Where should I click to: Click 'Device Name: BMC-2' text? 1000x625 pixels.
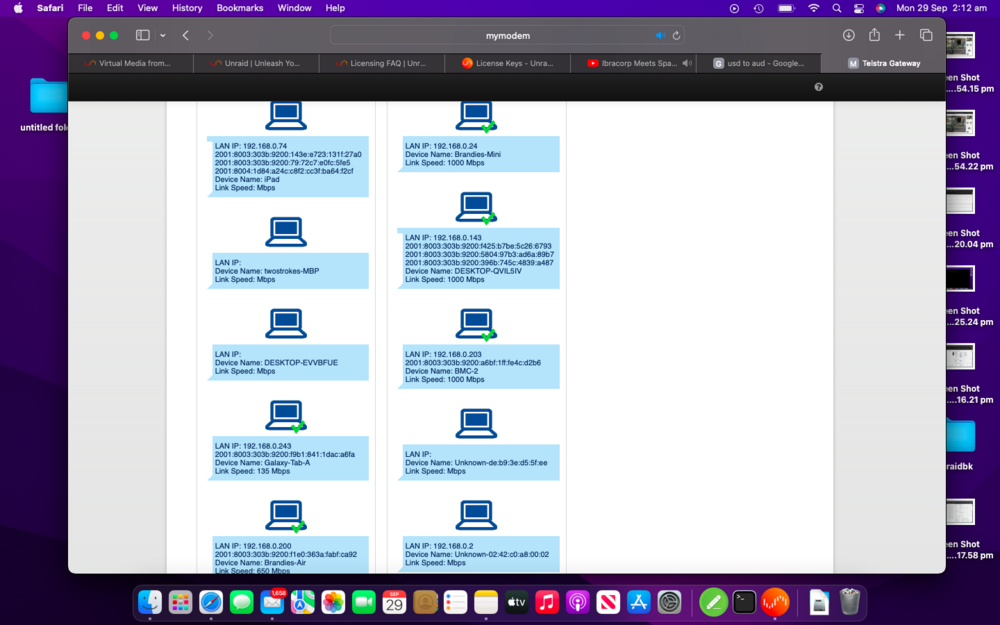pos(441,371)
